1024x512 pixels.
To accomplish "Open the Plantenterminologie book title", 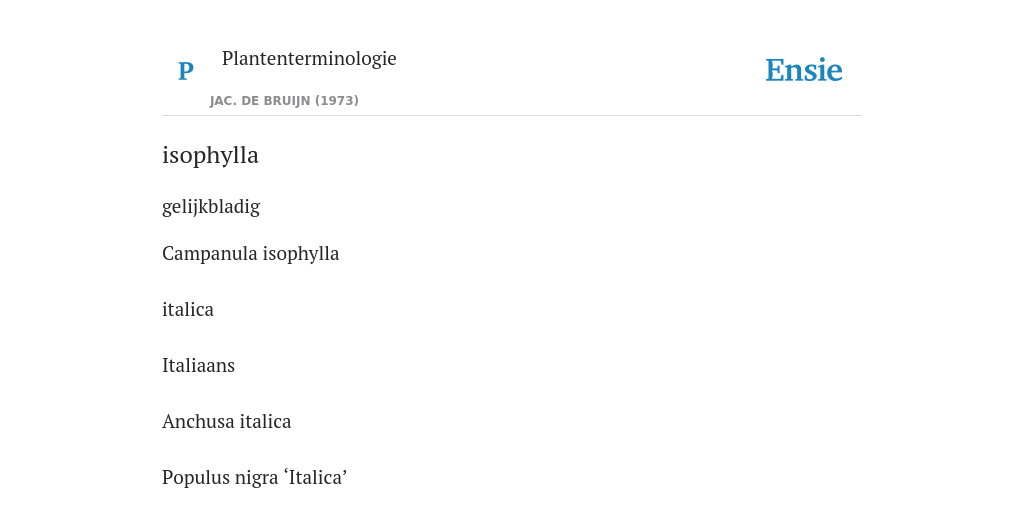I will (309, 58).
